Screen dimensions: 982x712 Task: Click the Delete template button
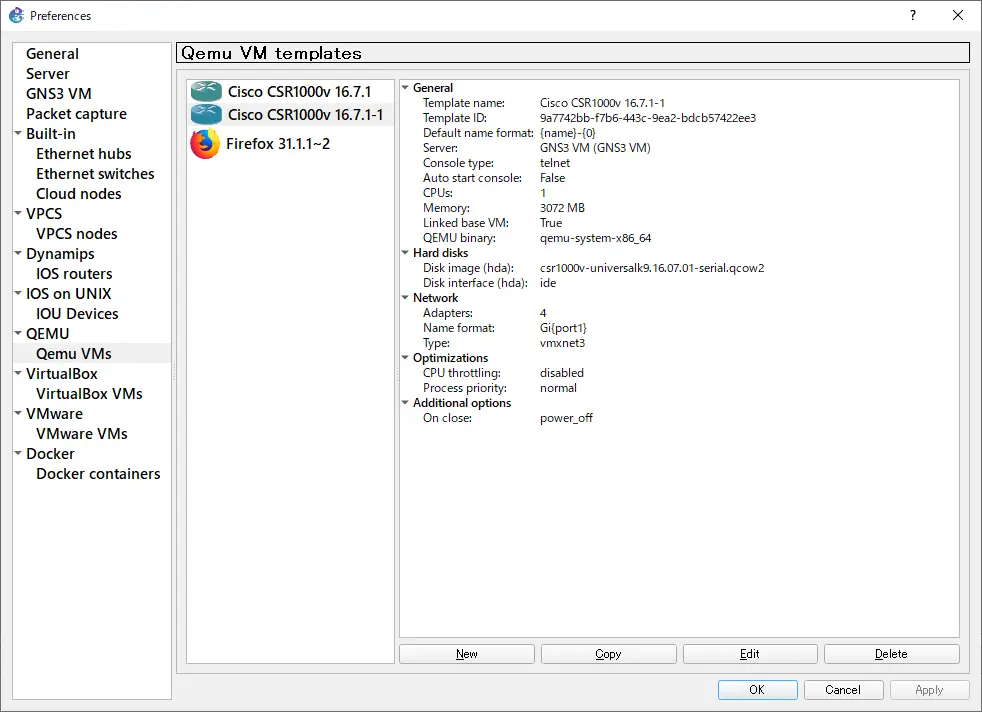point(891,654)
